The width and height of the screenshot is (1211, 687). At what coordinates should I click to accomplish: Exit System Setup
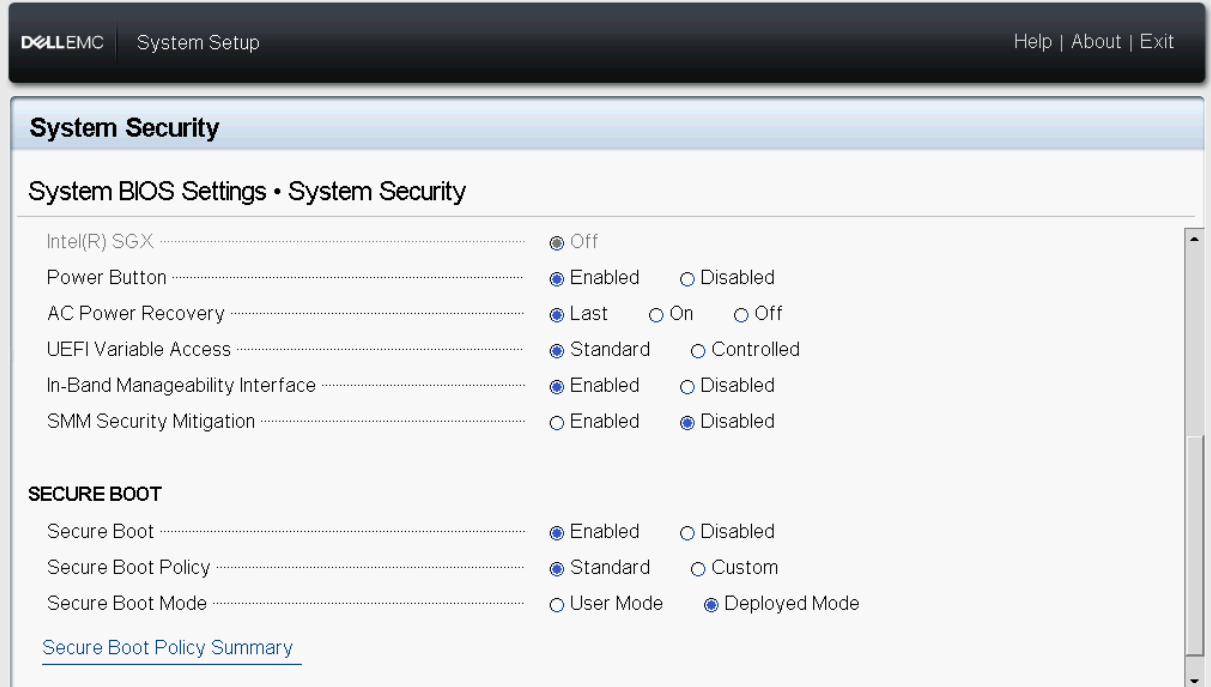[1157, 42]
